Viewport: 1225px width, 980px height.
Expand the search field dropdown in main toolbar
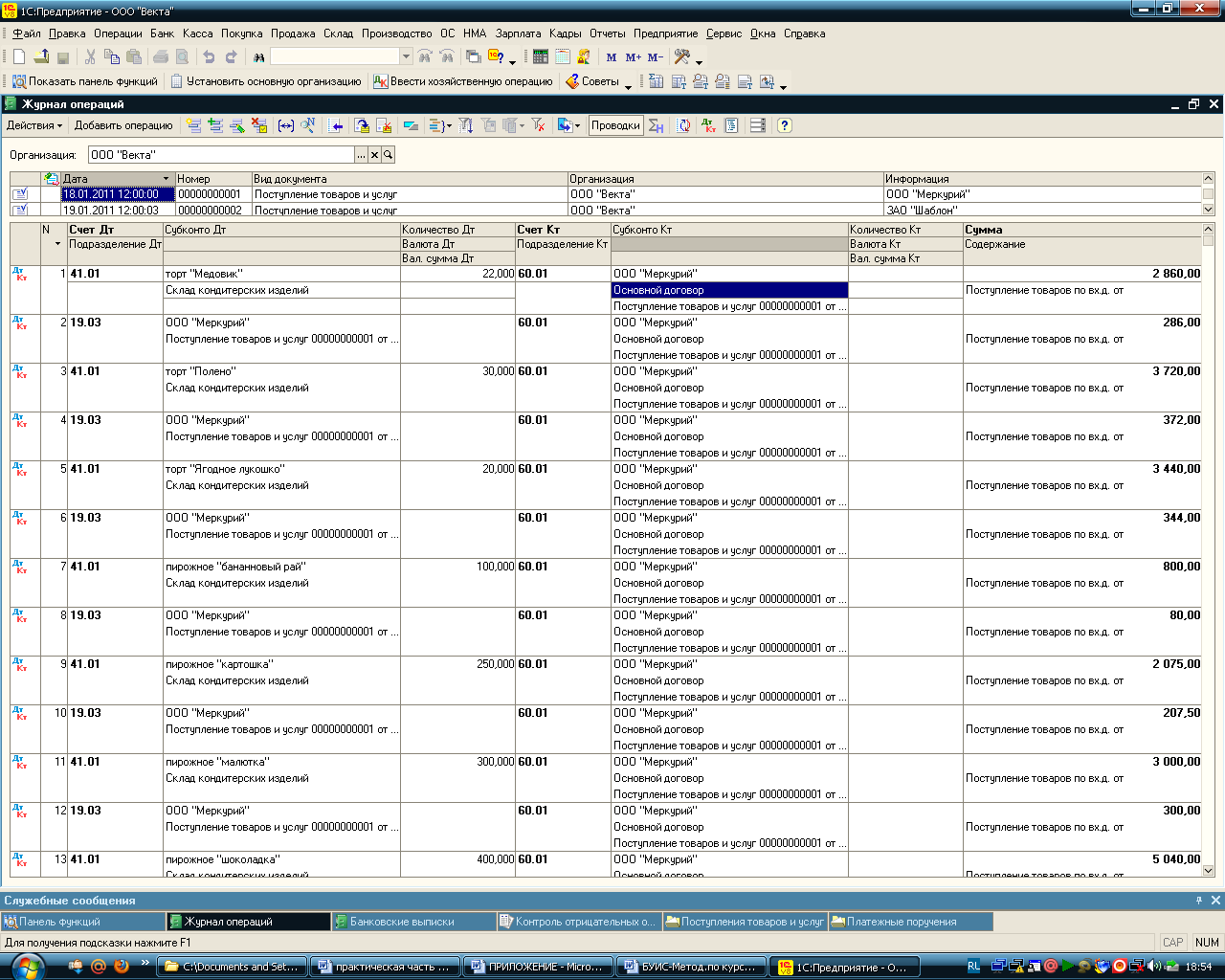coord(406,57)
